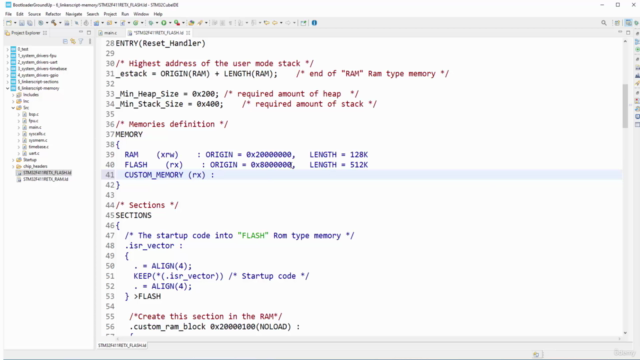Open the Search menu
Image resolution: width=640 pixels, height=360 pixels.
tap(93, 14)
